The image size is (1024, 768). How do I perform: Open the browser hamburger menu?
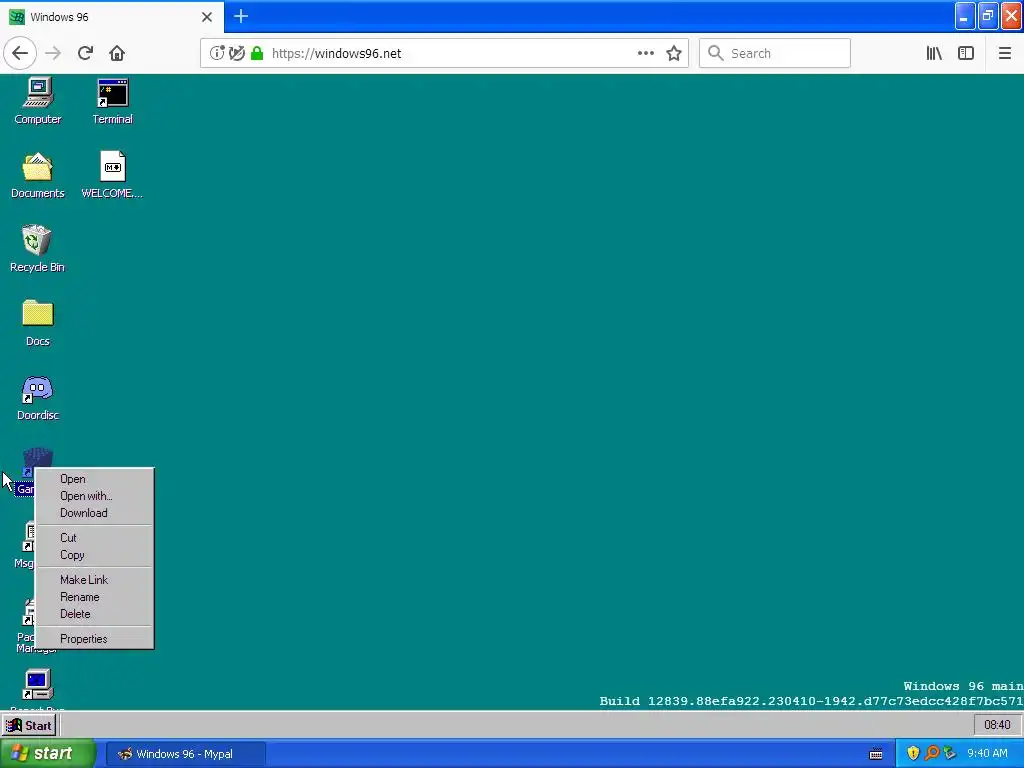tap(1004, 53)
